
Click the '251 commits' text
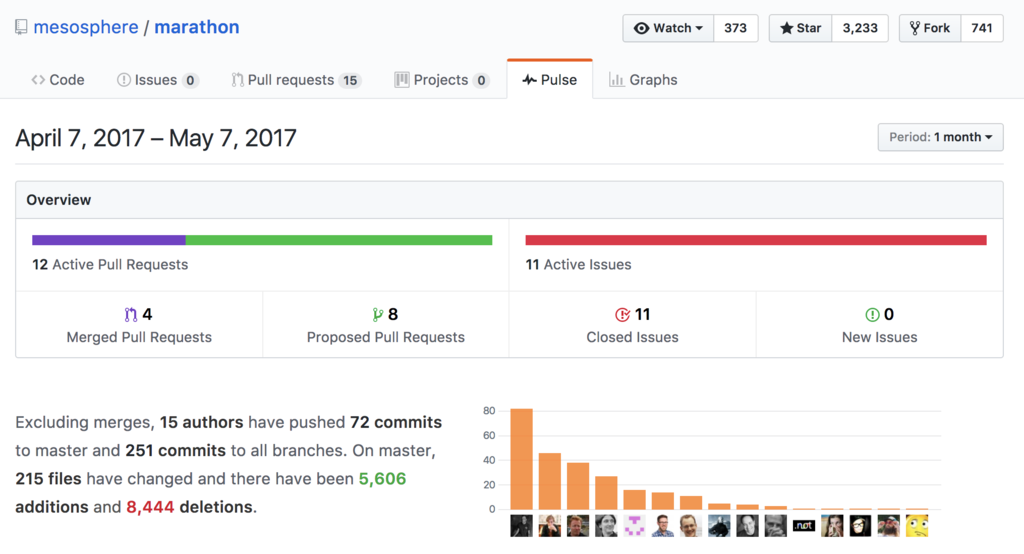(175, 450)
